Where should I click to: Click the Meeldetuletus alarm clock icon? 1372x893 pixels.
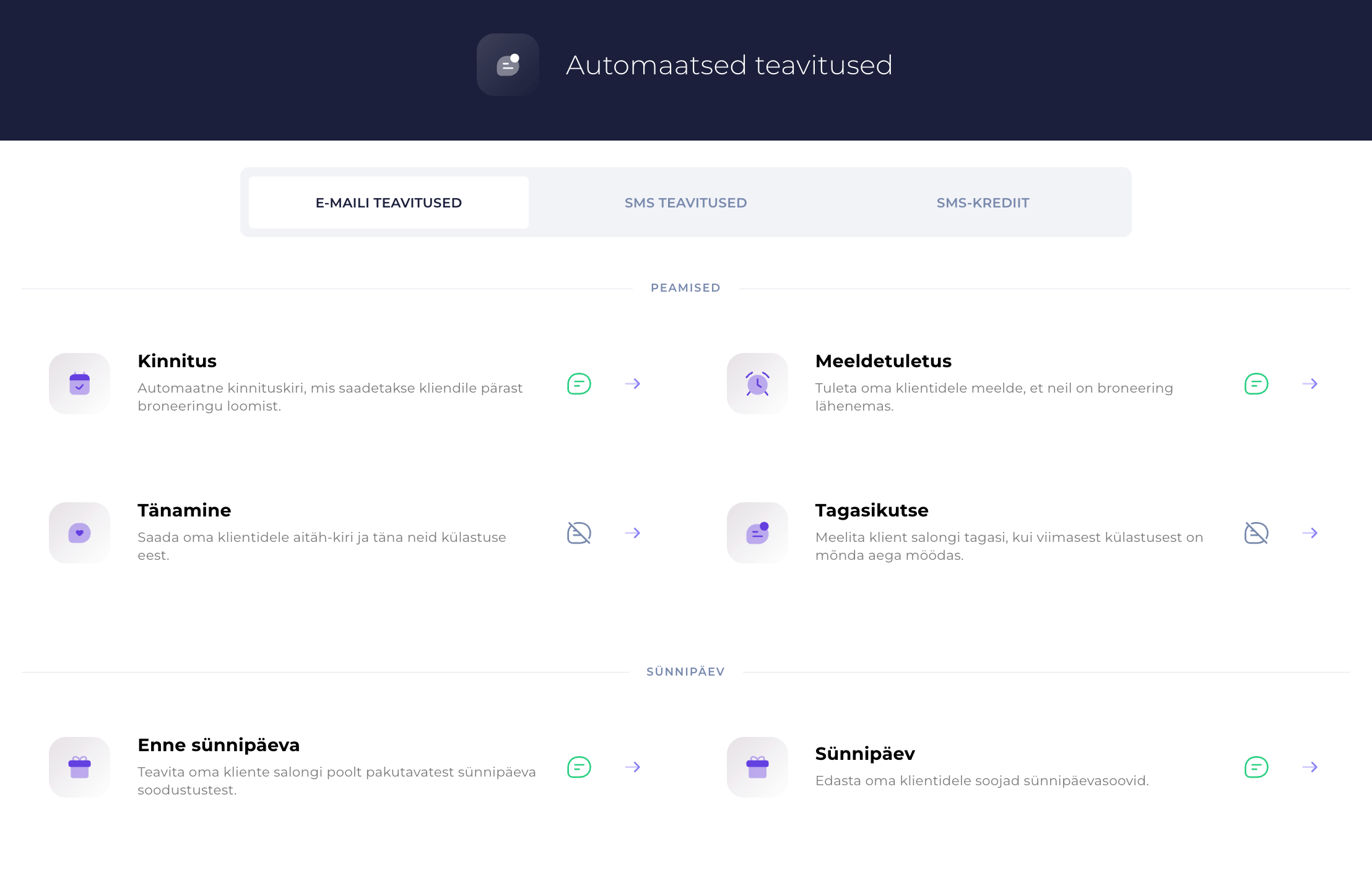tap(757, 384)
